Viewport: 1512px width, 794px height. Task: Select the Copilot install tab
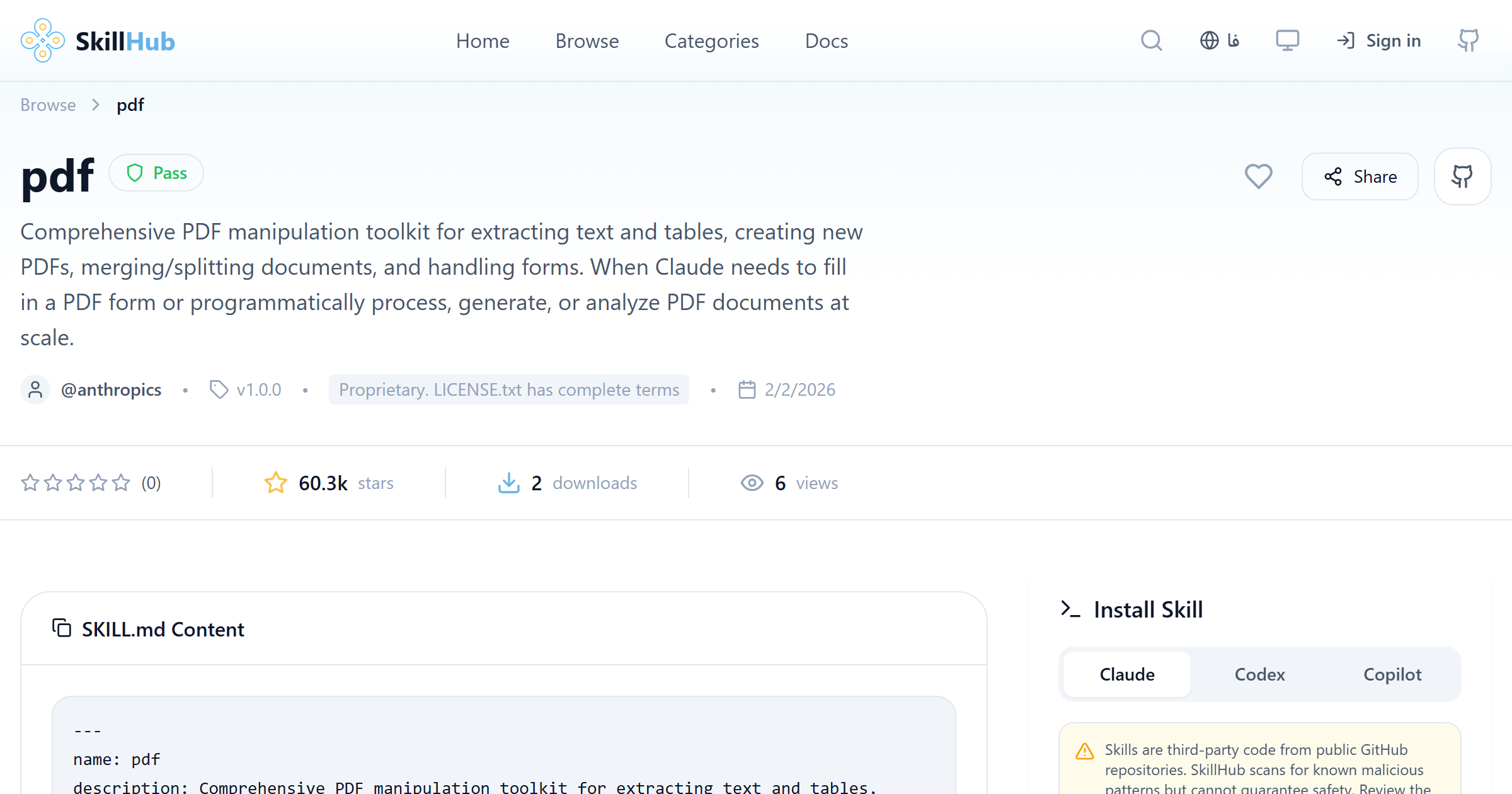(1392, 674)
